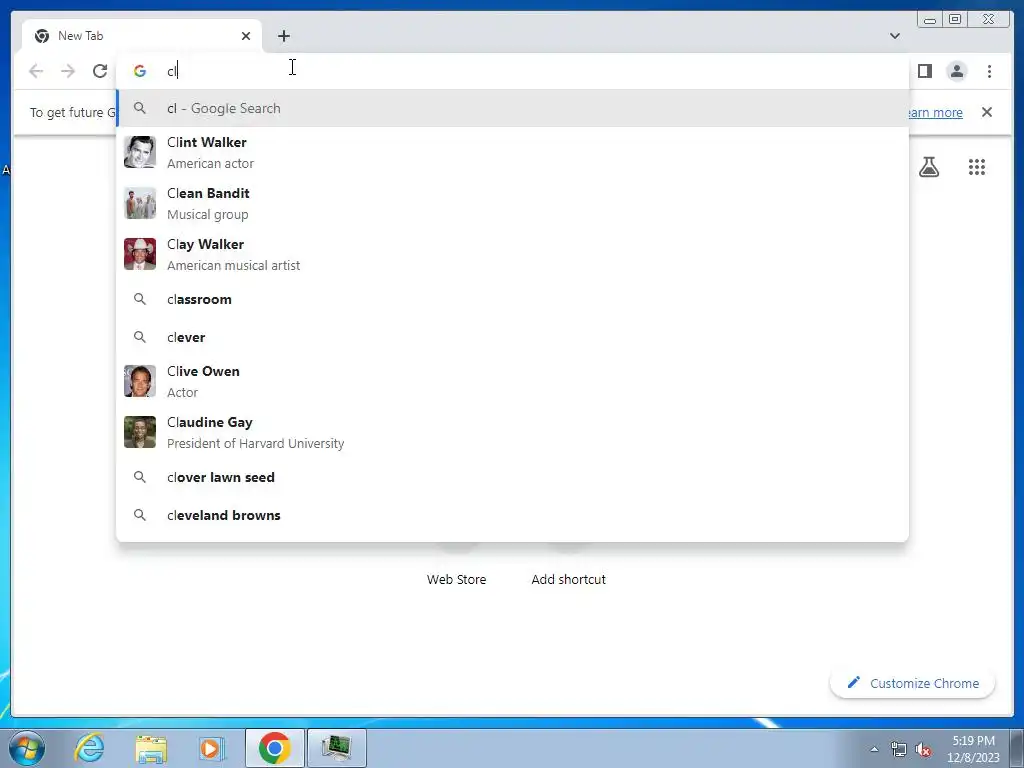Viewport: 1024px width, 768px height.
Task: Open the monitor app taskbar icon
Action: [336, 748]
